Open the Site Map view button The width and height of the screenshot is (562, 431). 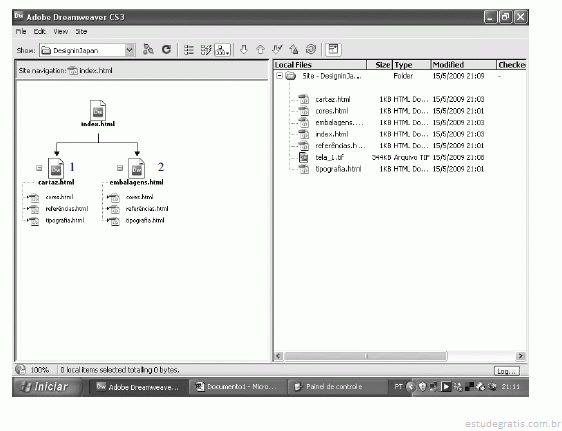[x=222, y=50]
